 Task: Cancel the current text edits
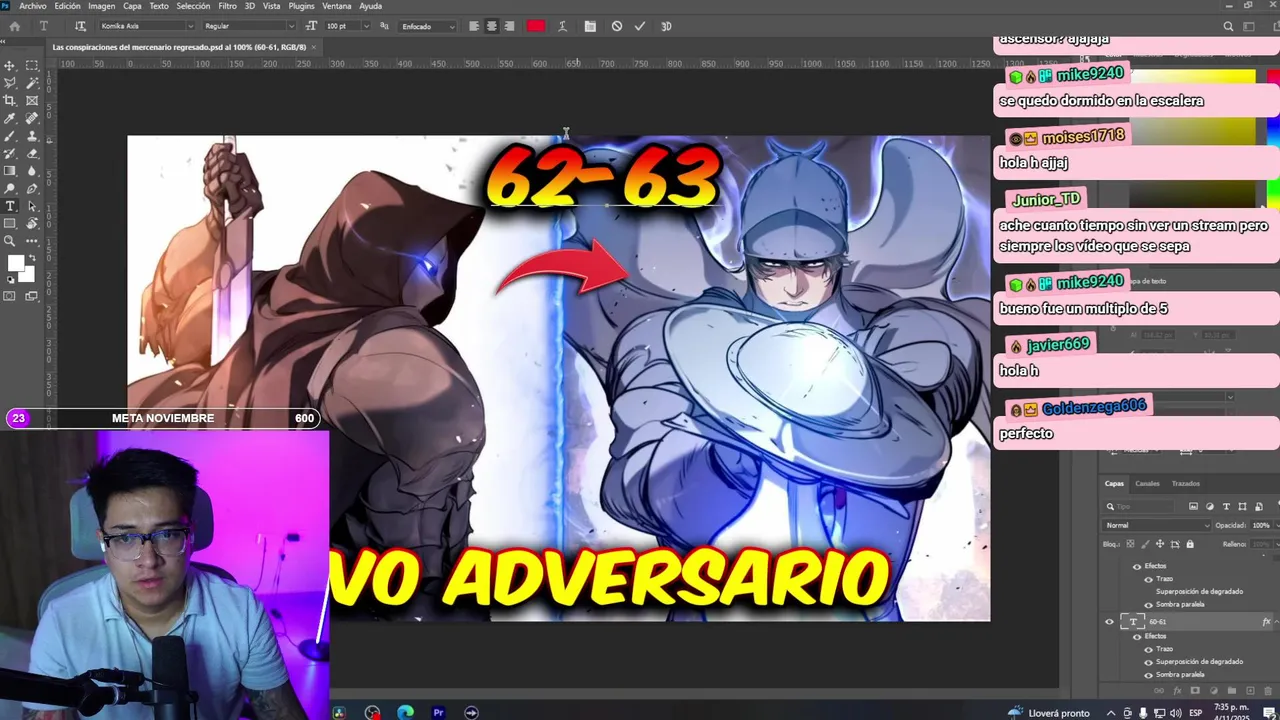(616, 26)
